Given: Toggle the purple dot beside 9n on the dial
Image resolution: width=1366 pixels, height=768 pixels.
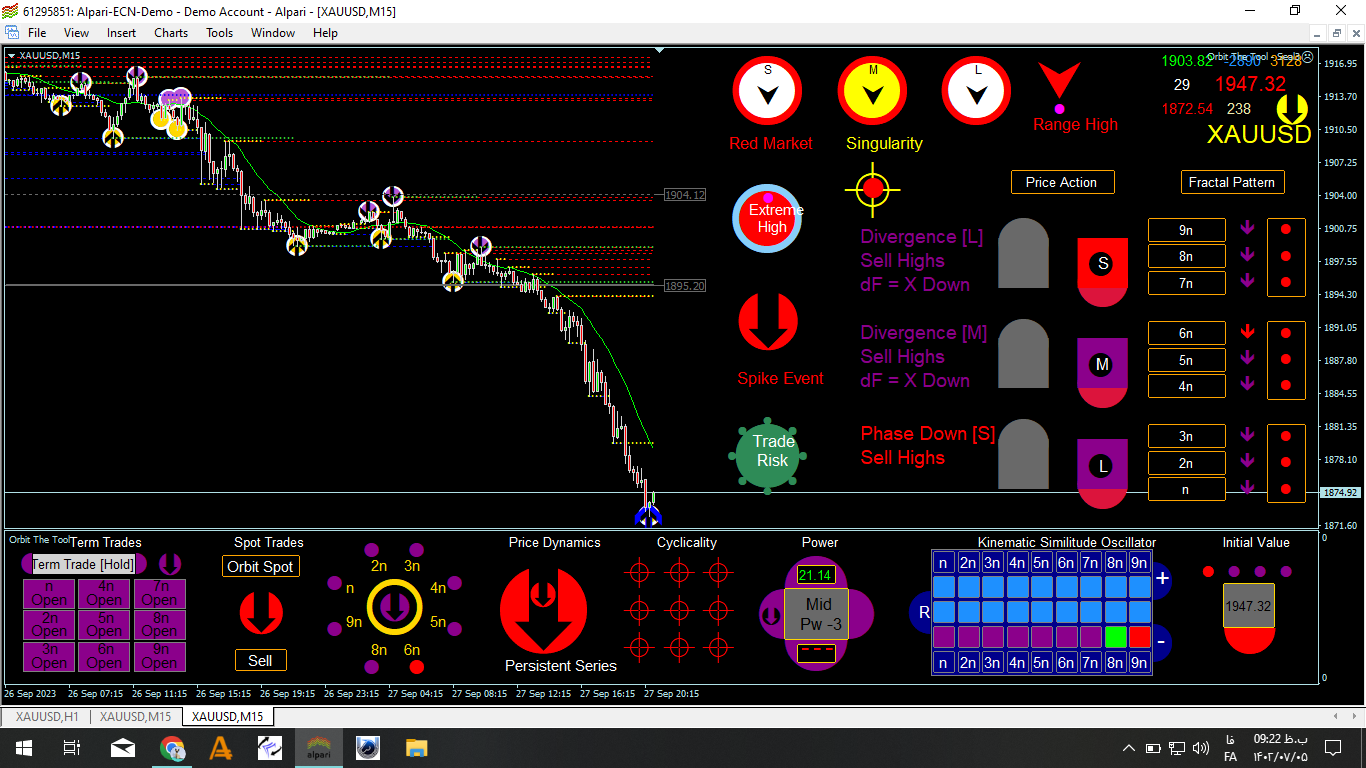Looking at the screenshot, I should click(334, 629).
